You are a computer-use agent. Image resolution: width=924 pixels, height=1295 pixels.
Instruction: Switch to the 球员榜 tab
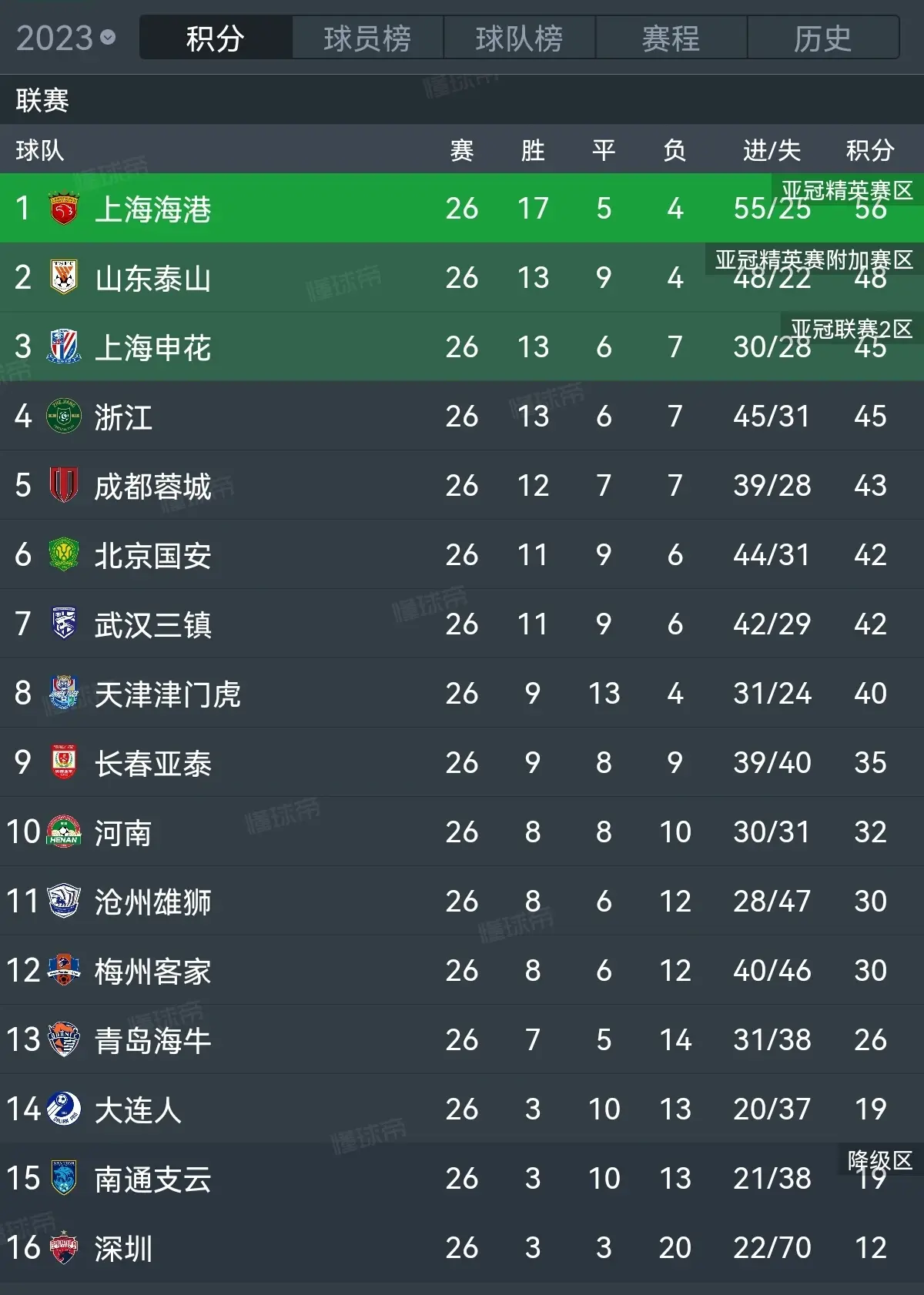367,38
